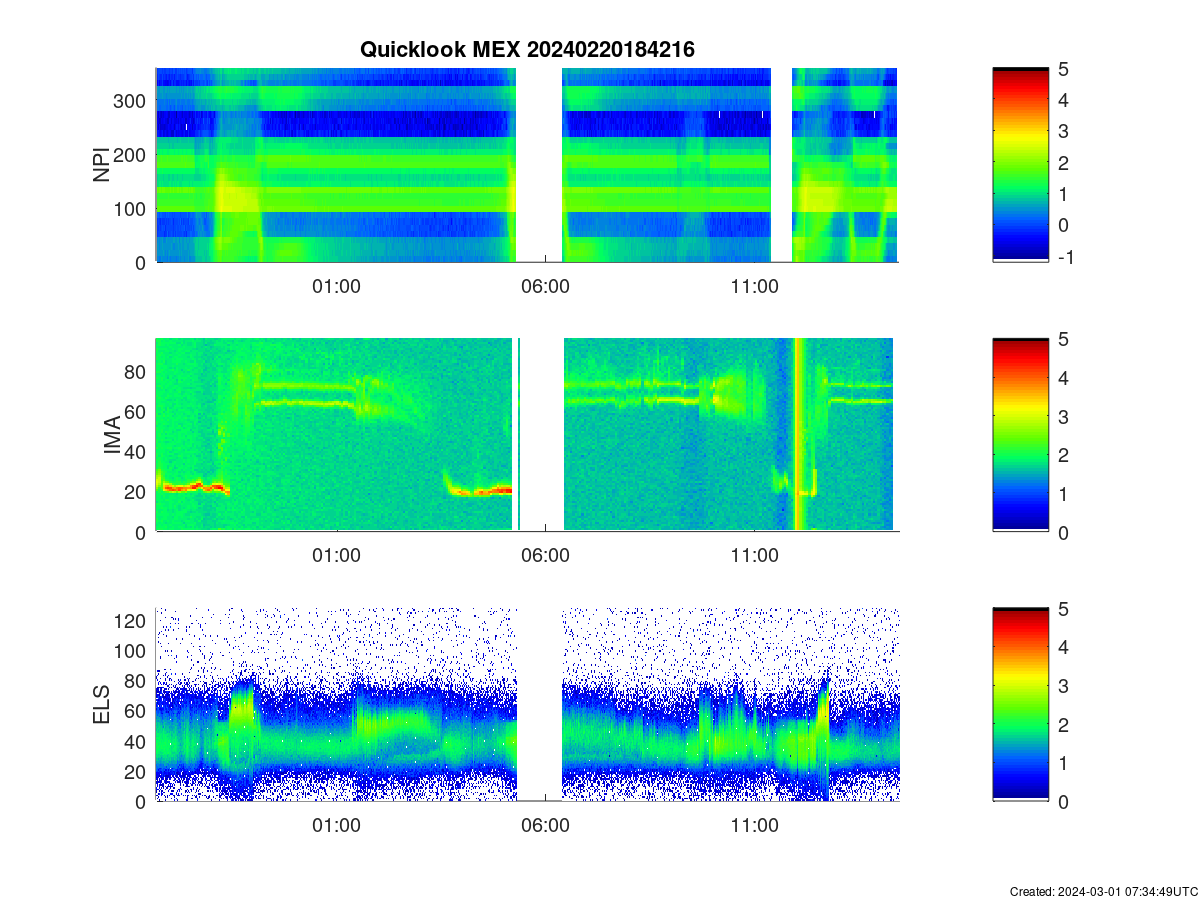Click the 20 tick on the IMA axis

(136, 492)
